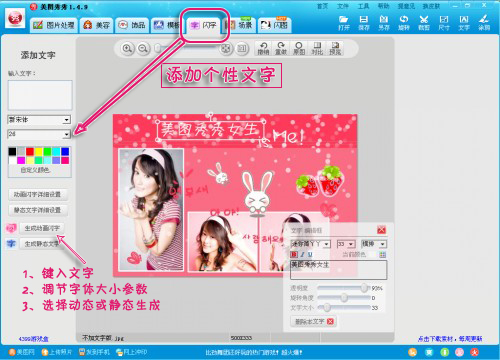This screenshot has height=360, width=500.
Task: Open the 帮助 menu
Action: pyautogui.click(x=383, y=6)
